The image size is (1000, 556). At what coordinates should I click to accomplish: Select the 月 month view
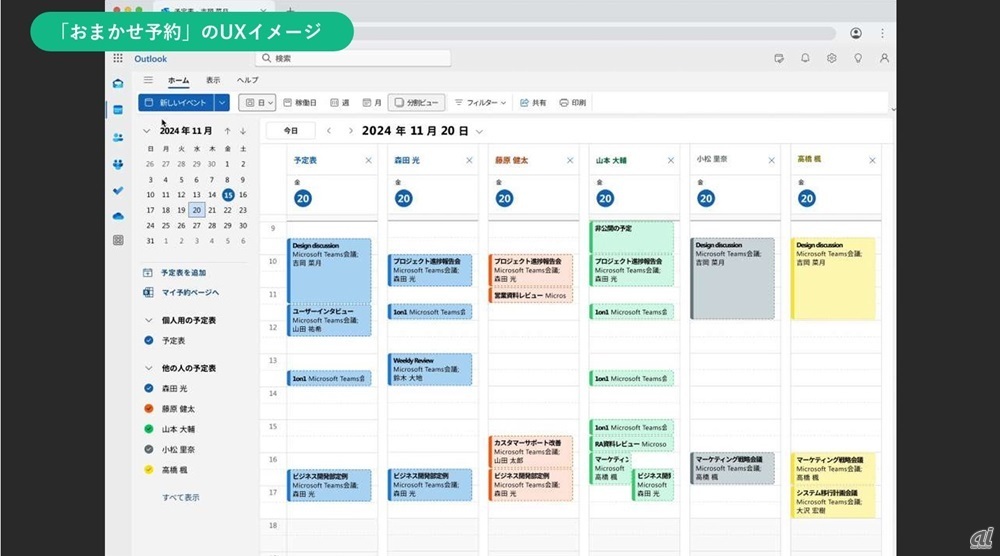click(372, 103)
